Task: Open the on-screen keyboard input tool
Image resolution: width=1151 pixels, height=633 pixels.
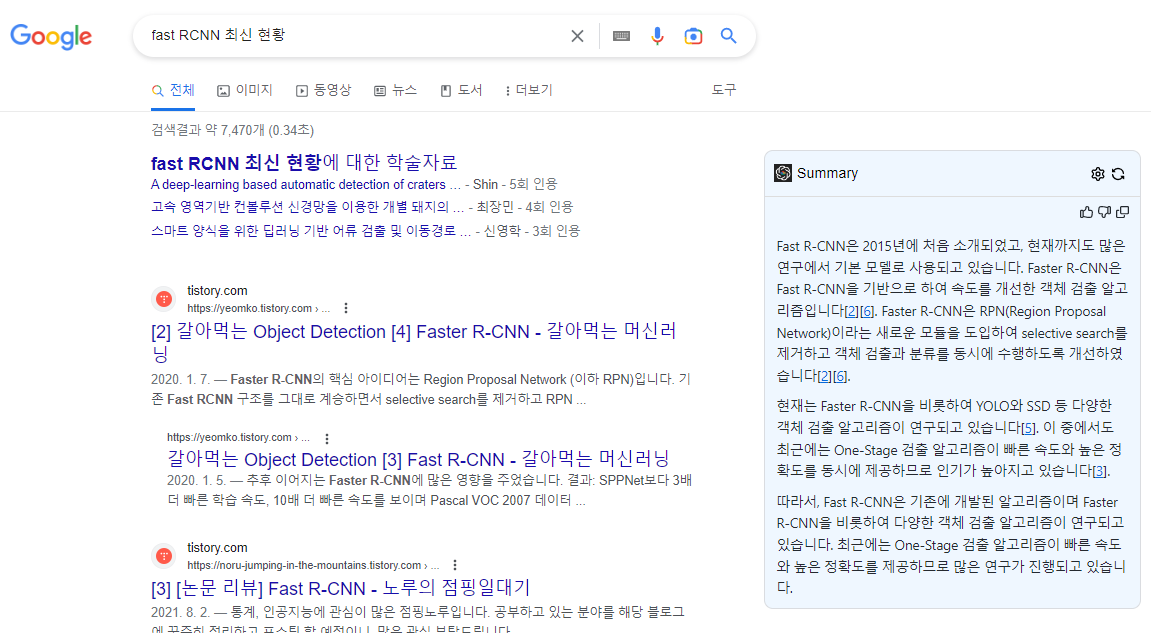Action: coord(621,36)
